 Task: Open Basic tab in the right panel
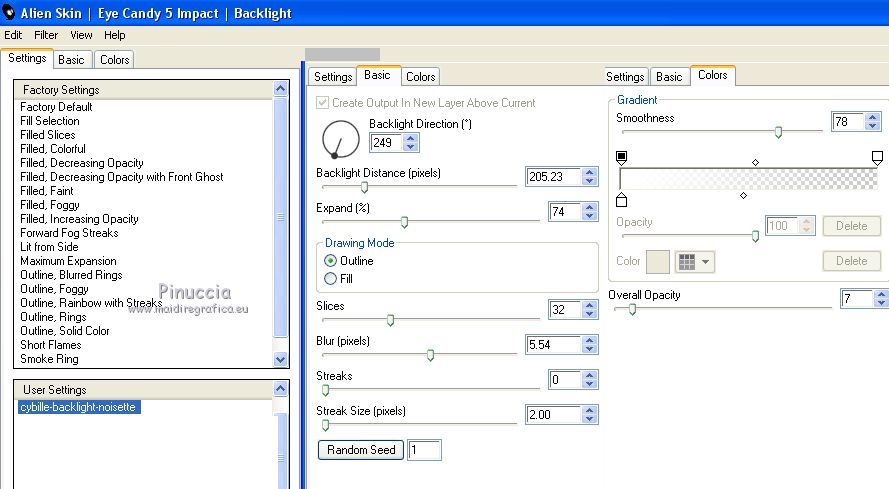click(x=669, y=77)
